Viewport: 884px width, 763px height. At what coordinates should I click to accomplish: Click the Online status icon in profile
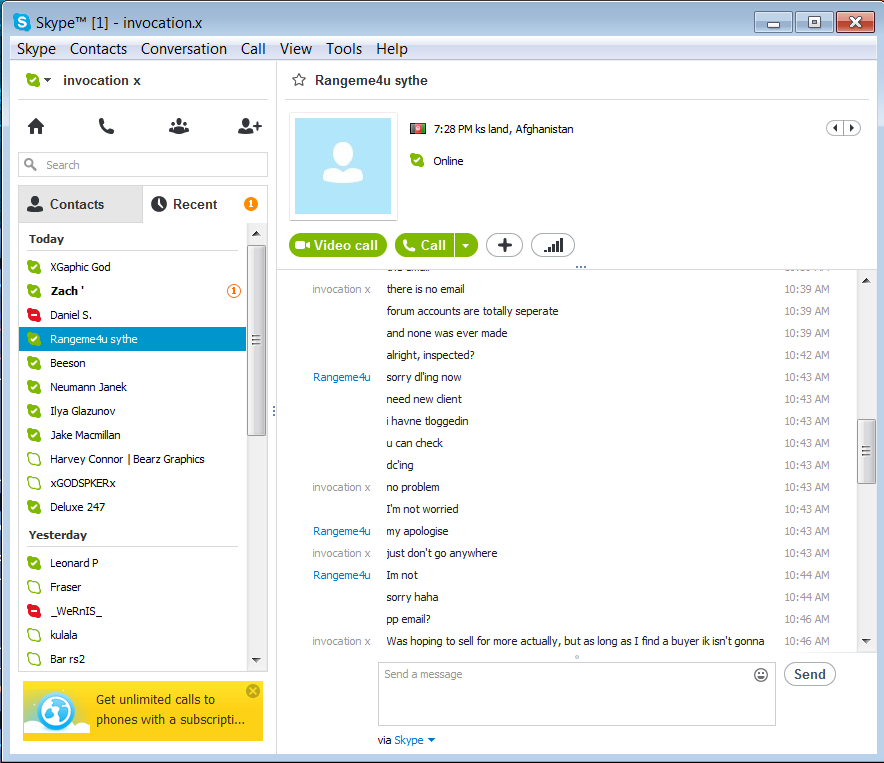coord(417,161)
